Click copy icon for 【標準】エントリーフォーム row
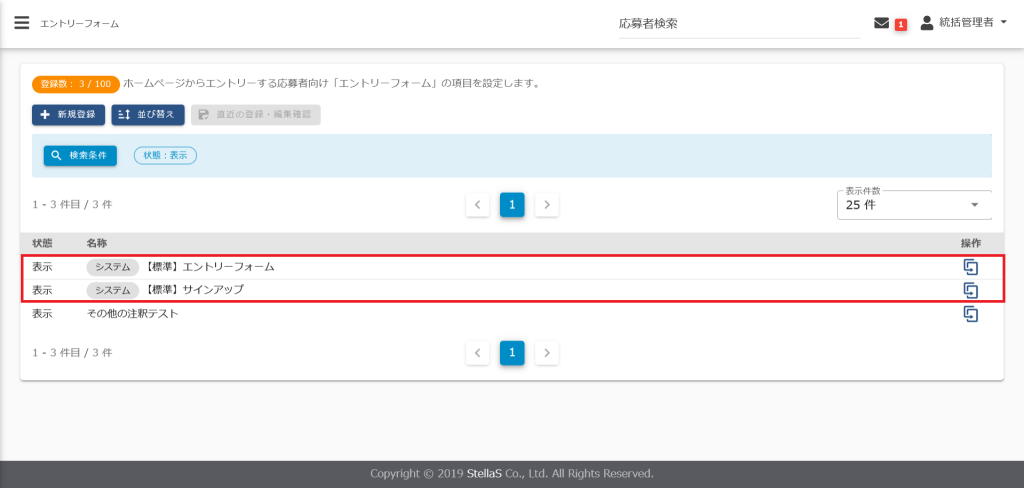This screenshot has width=1024, height=488. click(969, 267)
